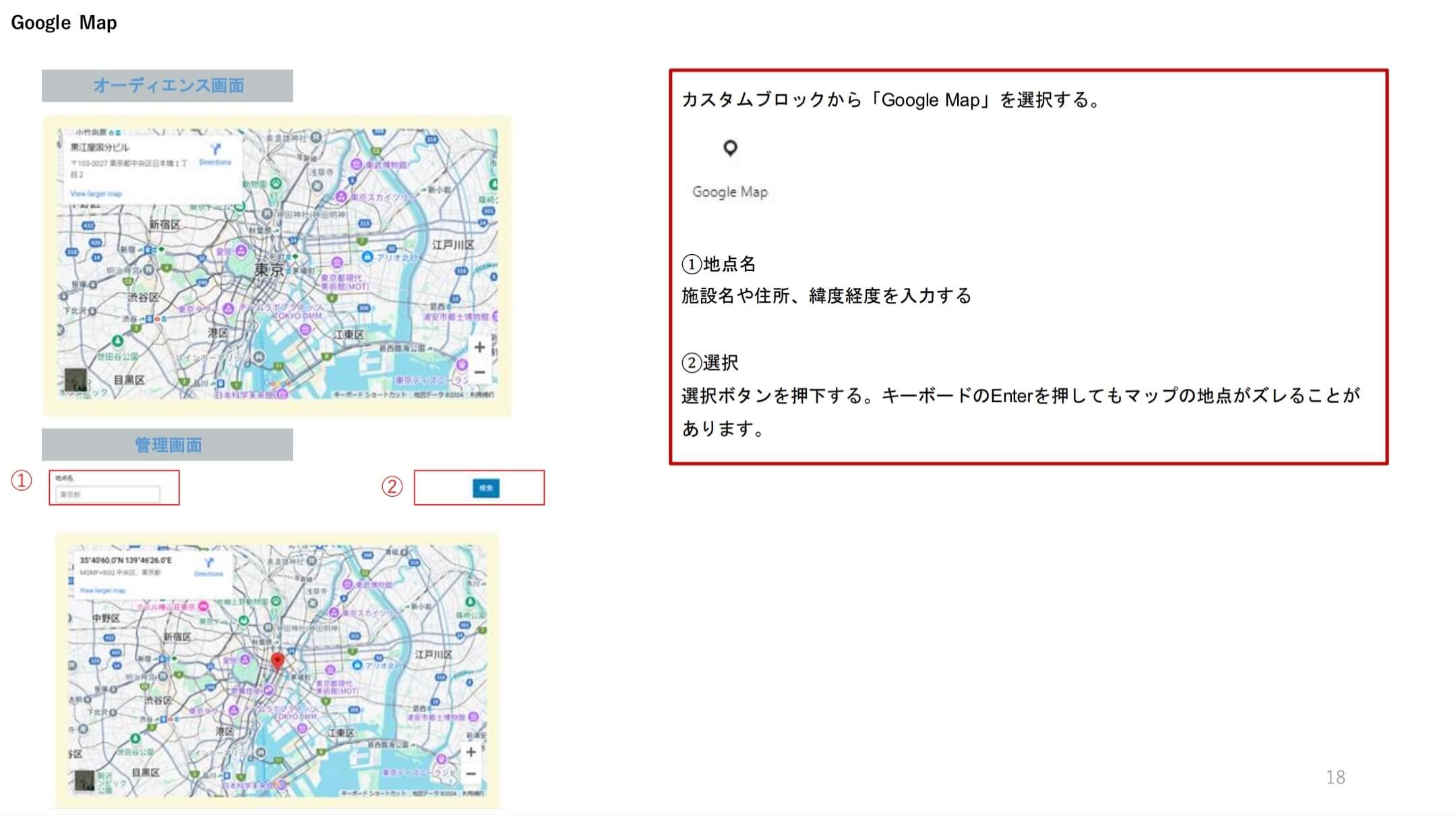Click 世田谷公園 park marker on audience map
Screen dimensions: 1456x815
point(118,341)
